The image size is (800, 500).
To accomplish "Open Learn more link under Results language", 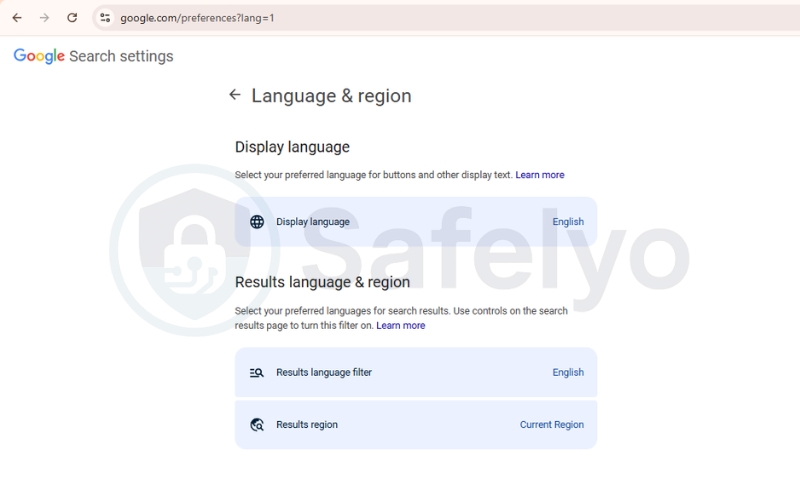I will point(401,326).
